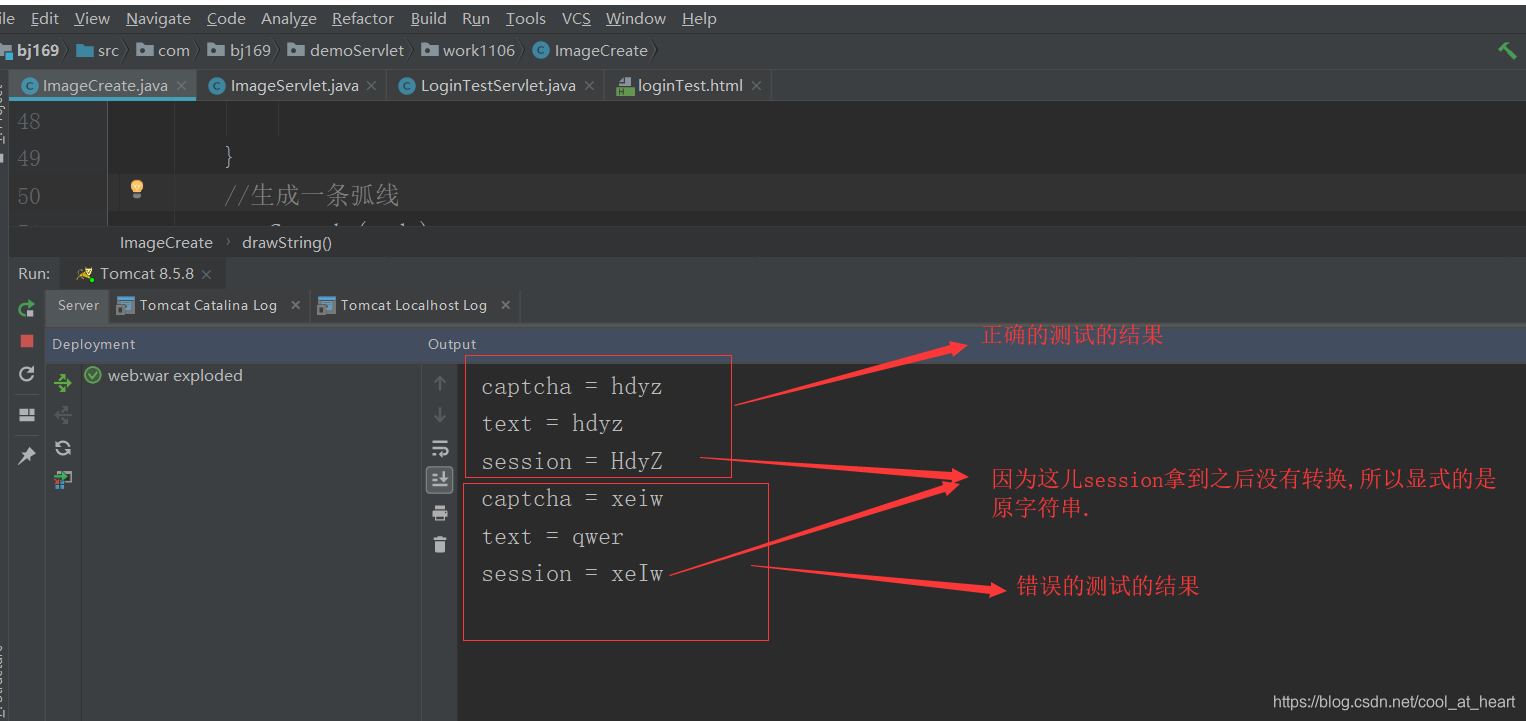Click the demoServlet package breadcrumb

coord(346,50)
